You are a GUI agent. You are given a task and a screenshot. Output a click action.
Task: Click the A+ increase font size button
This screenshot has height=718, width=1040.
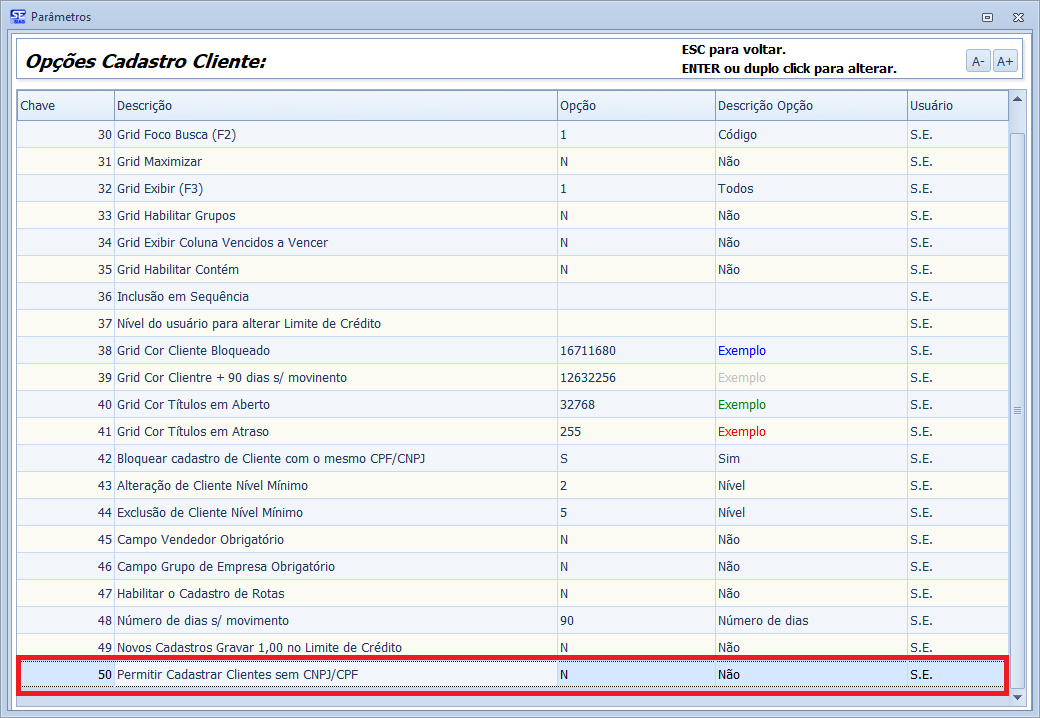[x=1005, y=61]
